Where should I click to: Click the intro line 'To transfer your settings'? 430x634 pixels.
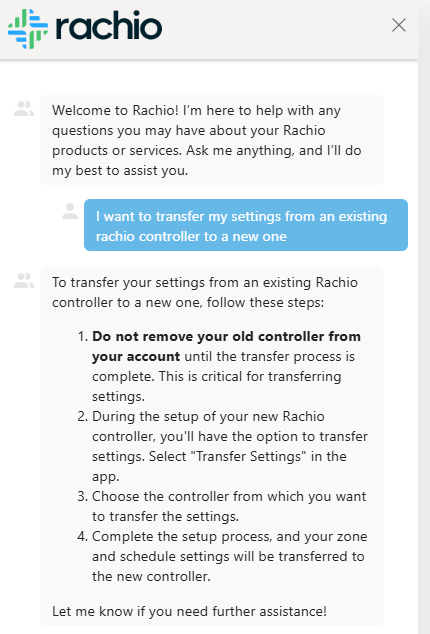click(x=205, y=292)
